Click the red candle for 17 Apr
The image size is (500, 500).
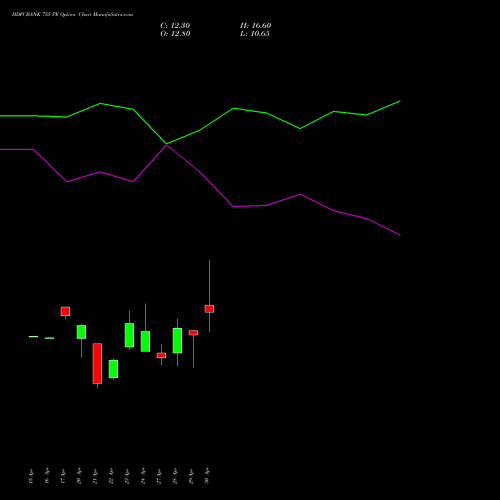(65, 311)
